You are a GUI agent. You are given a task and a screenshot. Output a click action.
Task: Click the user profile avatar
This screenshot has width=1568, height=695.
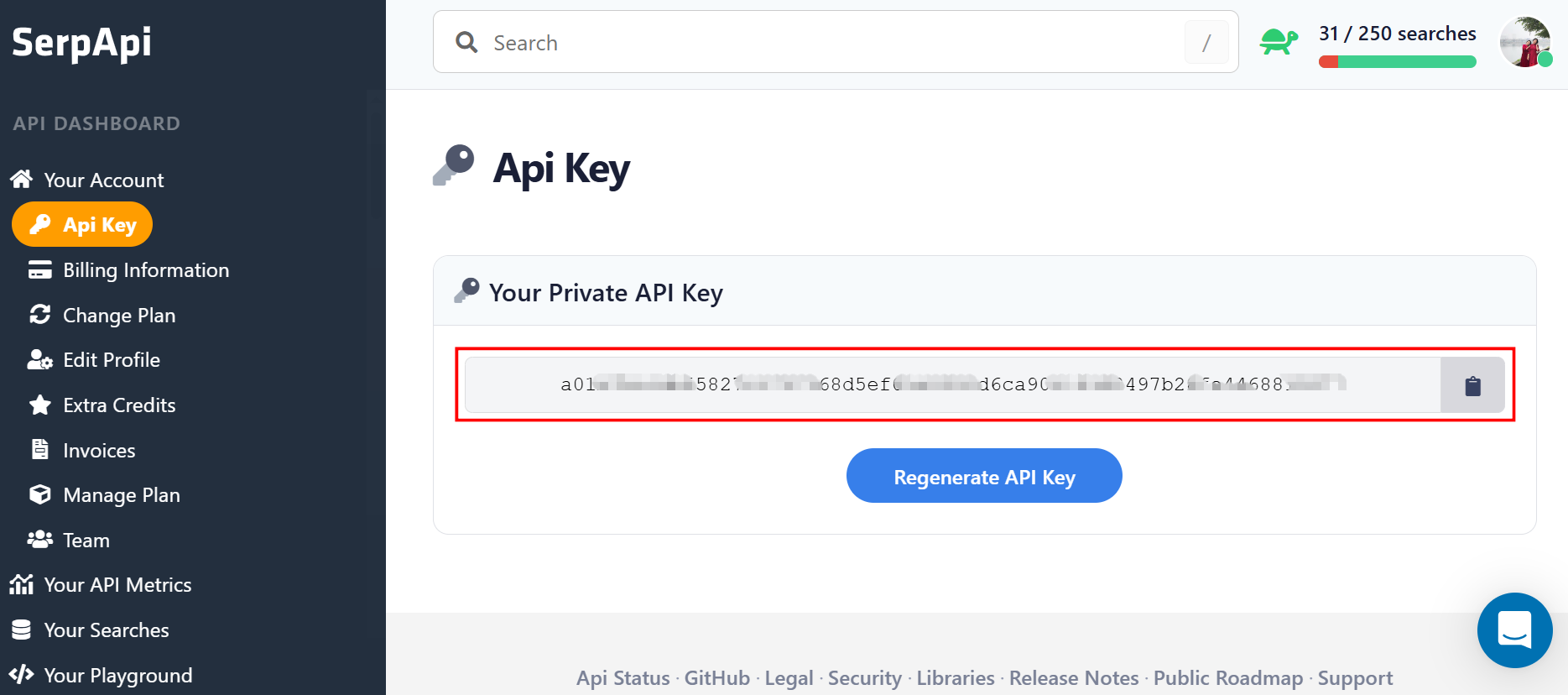[x=1524, y=42]
